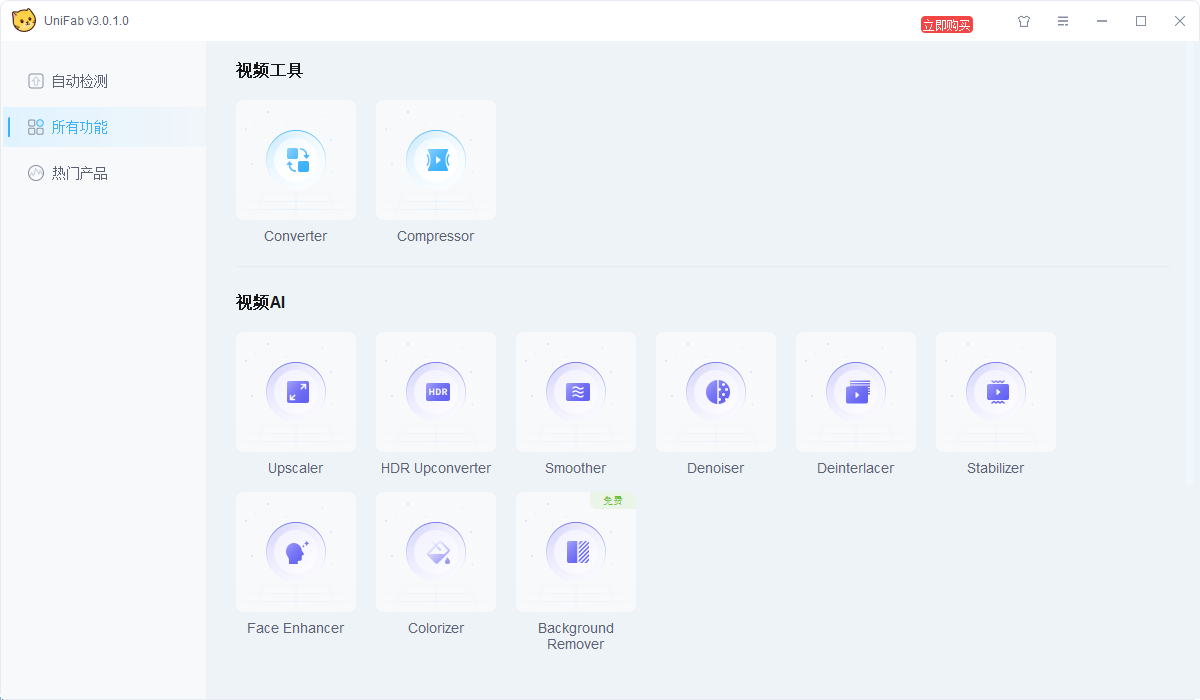
Task: Open the gift promotions icon
Action: click(x=1023, y=20)
